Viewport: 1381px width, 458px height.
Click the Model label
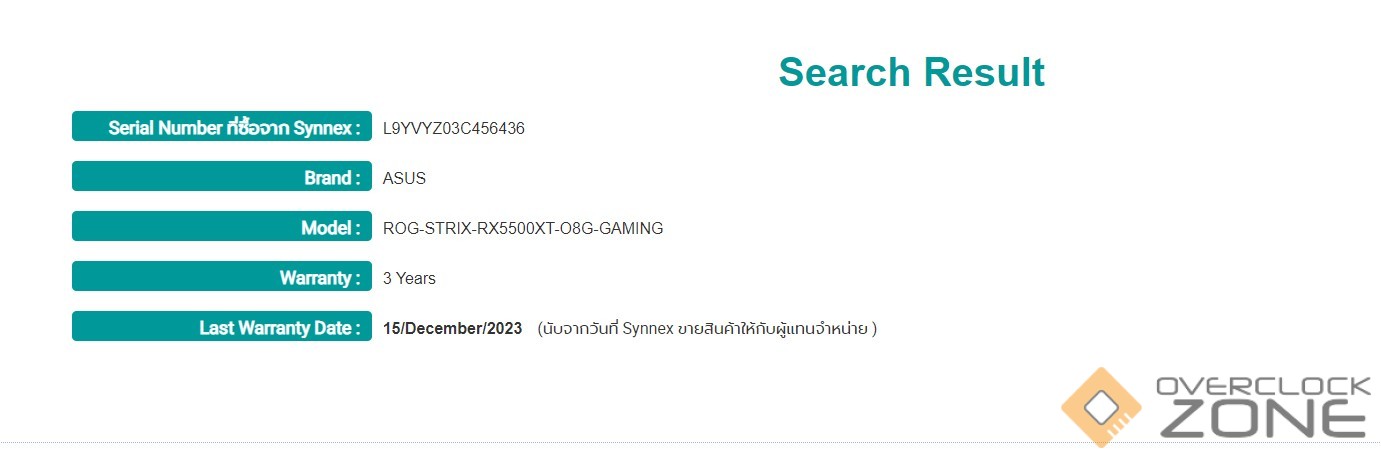[222, 227]
